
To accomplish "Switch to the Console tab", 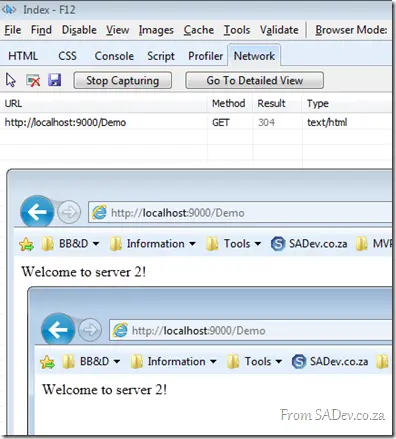I will tap(114, 56).
